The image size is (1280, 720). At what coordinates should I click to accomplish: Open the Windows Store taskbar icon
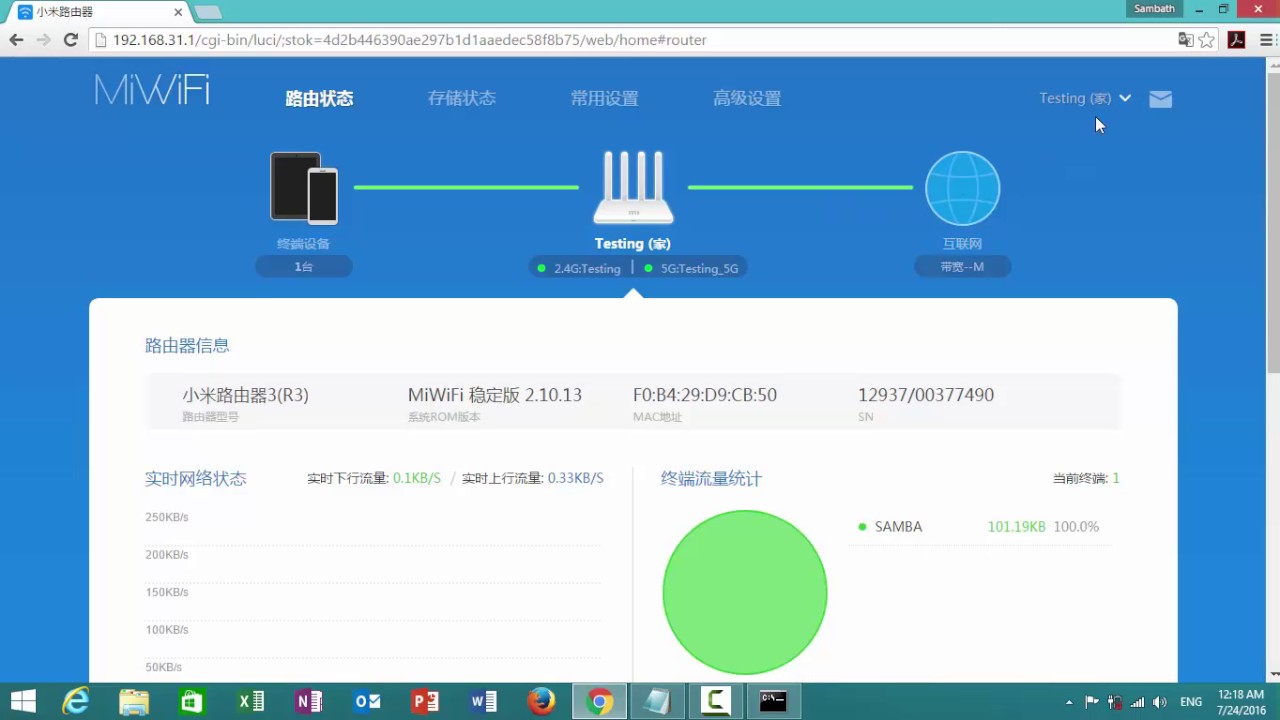pyautogui.click(x=191, y=701)
